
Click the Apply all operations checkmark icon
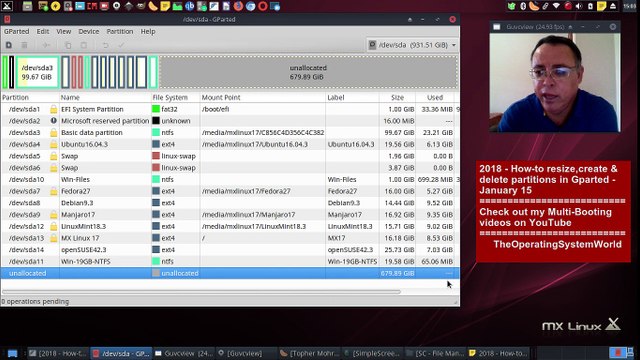(x=121, y=45)
